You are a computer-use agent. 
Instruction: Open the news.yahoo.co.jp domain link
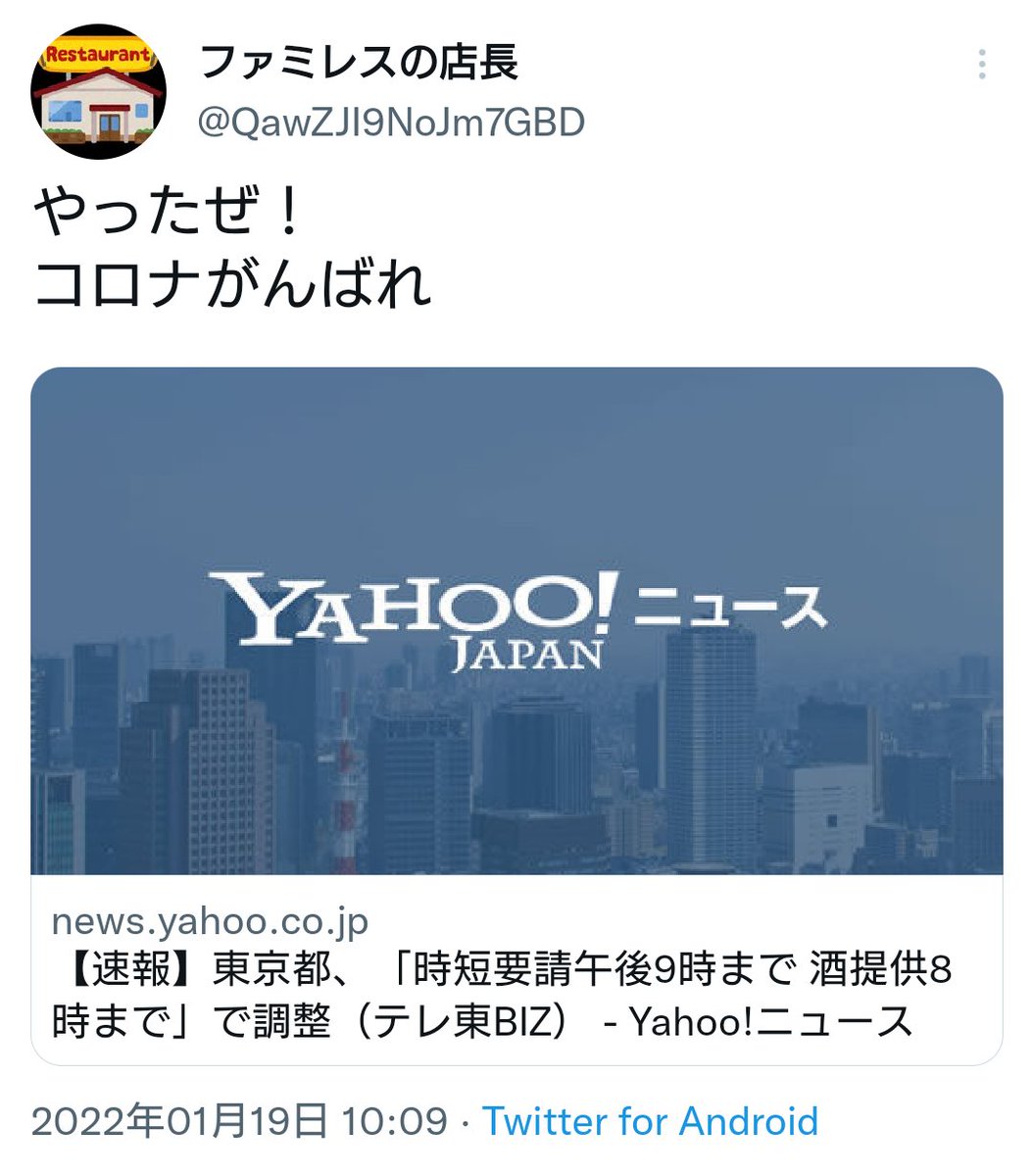coord(210,921)
